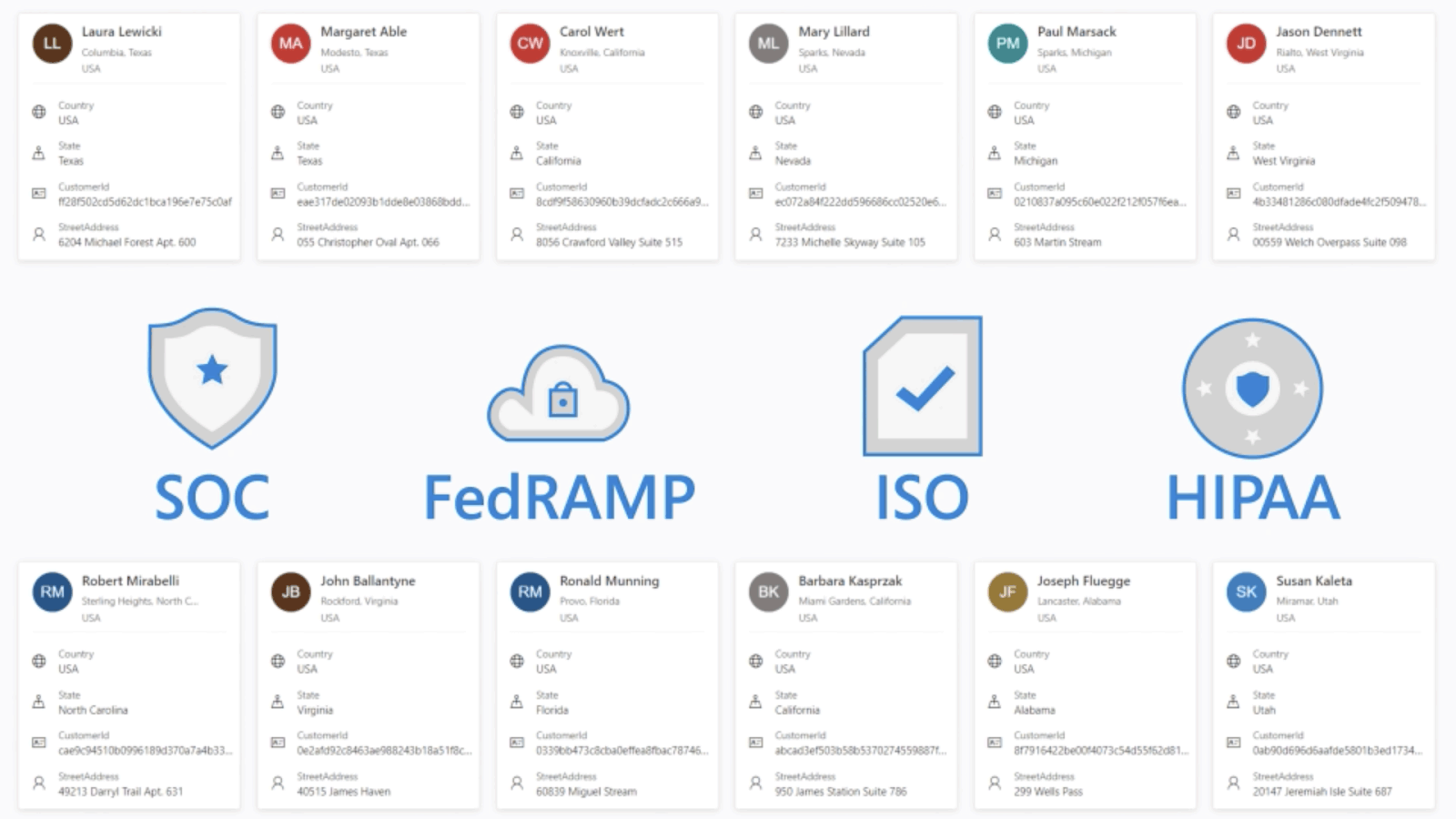The image size is (1456, 819).
Task: Click globe Country icon on Carol Wert card
Action: 517,112
